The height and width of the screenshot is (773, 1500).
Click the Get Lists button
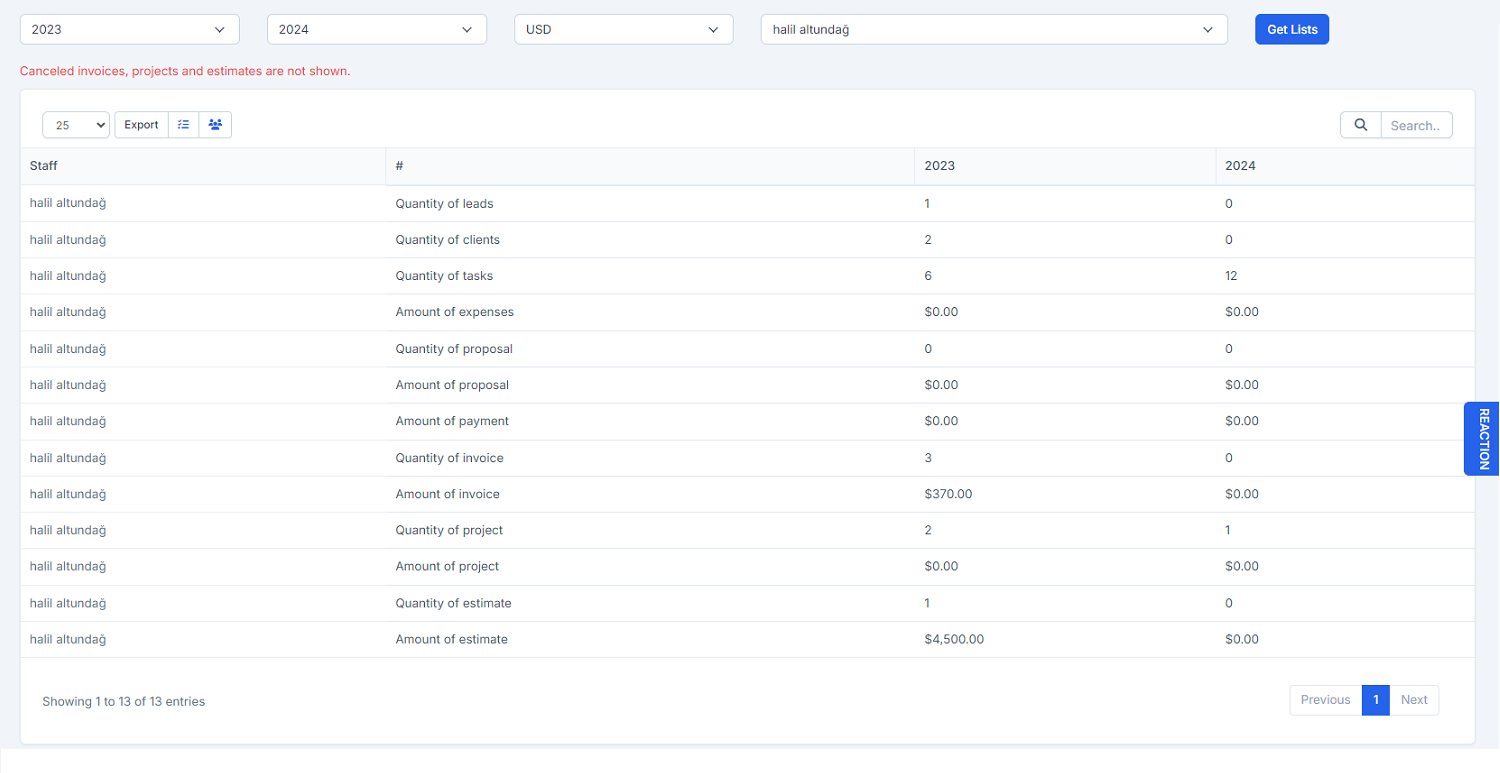[x=1292, y=29]
